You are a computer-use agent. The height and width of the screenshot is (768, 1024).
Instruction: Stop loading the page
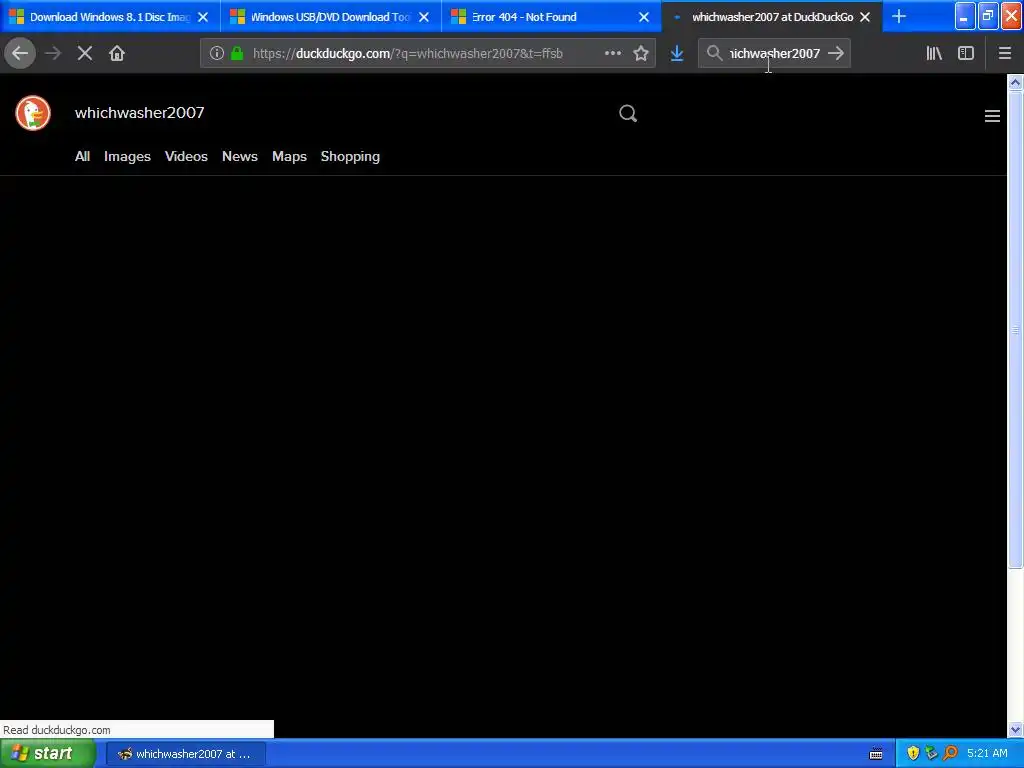(85, 54)
